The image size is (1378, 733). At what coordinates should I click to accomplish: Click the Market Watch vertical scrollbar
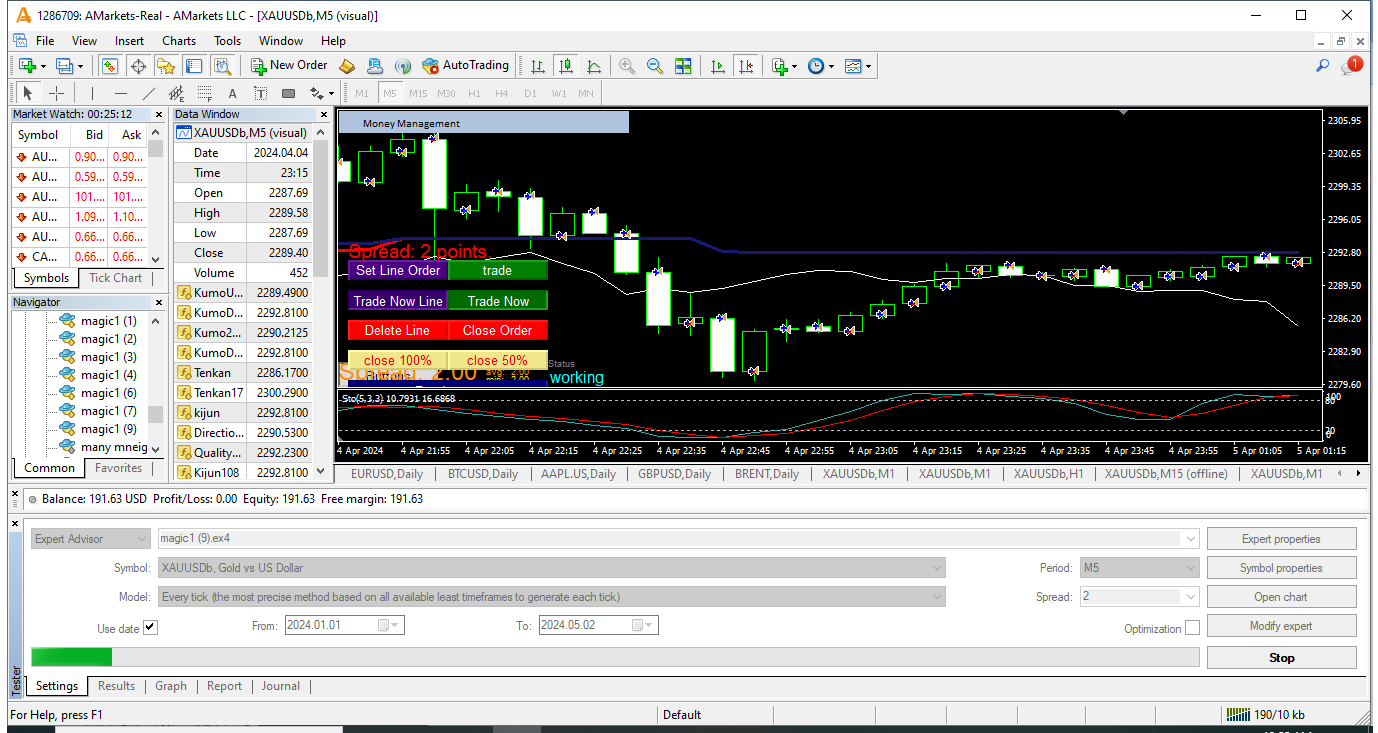pyautogui.click(x=156, y=195)
